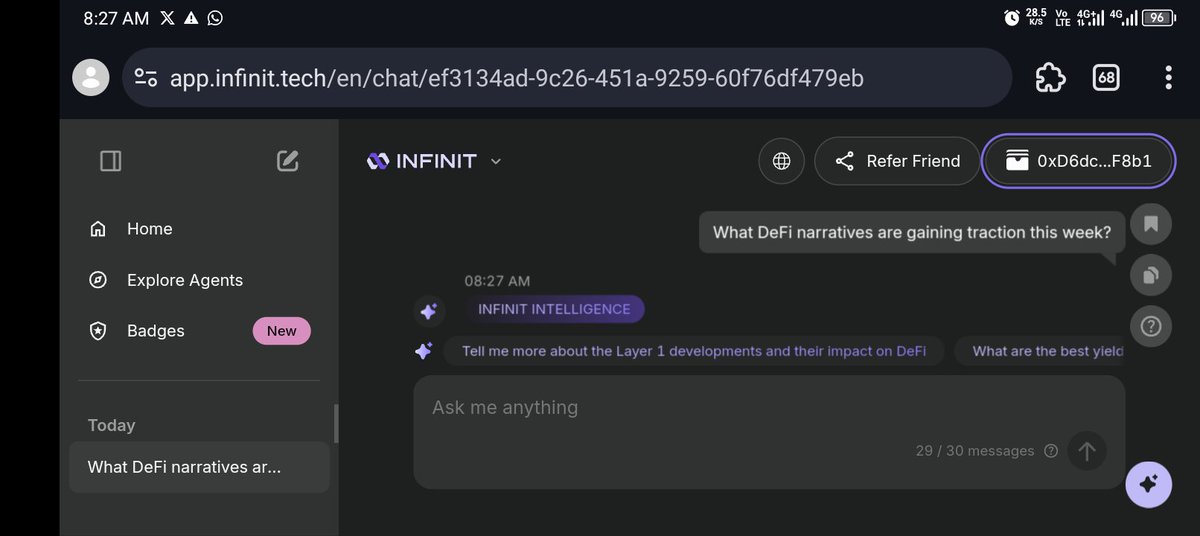Bookmark the message with bookmark icon

pos(1151,224)
